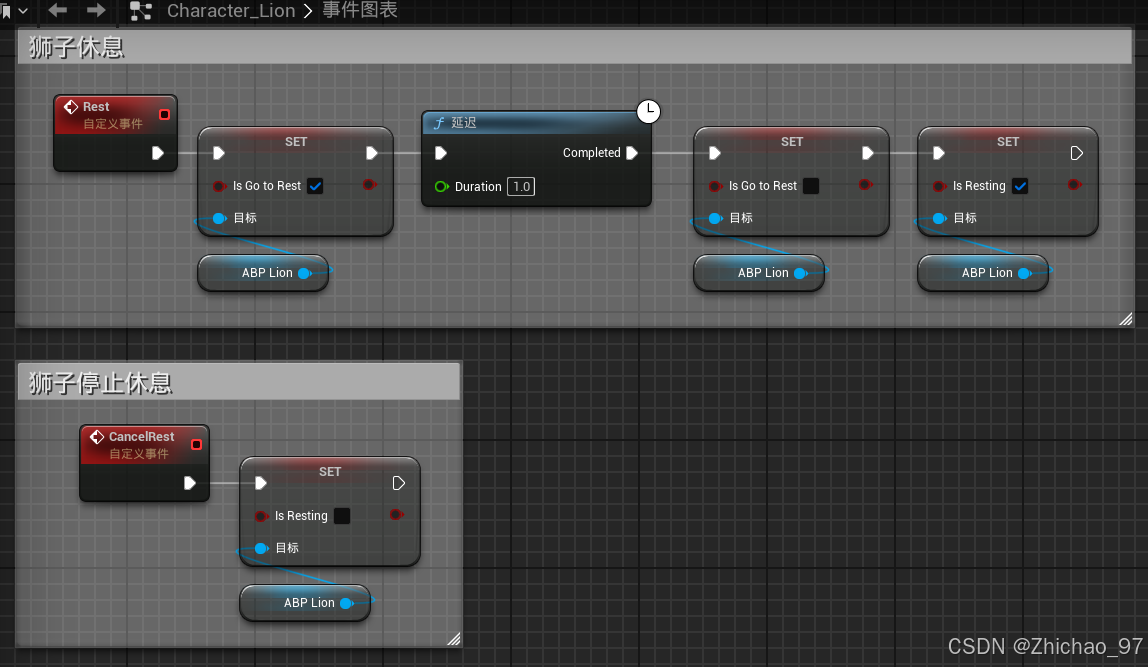Viewport: 1148px width, 667px height.
Task: Click 目标 pin of checked Is Resting SET
Action: click(x=939, y=218)
